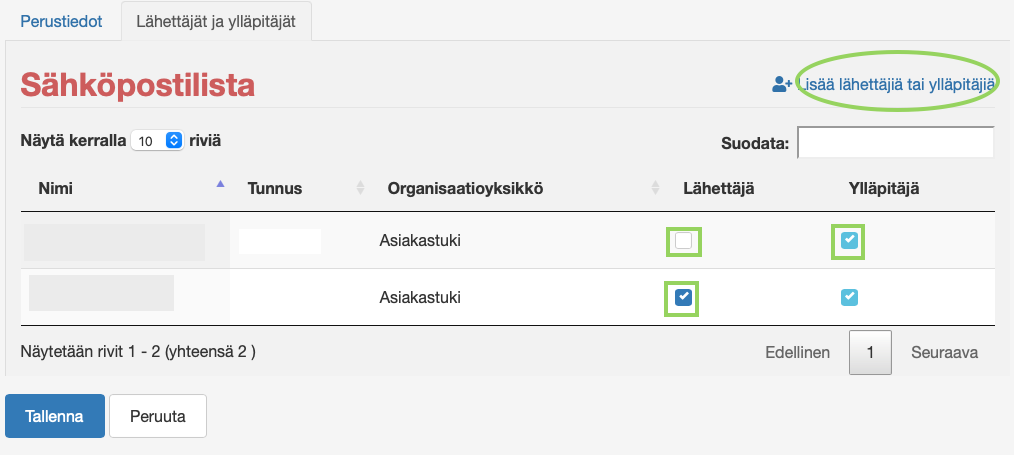This screenshot has width=1014, height=455.
Task: Go to Edellinen page
Action: pyautogui.click(x=797, y=353)
